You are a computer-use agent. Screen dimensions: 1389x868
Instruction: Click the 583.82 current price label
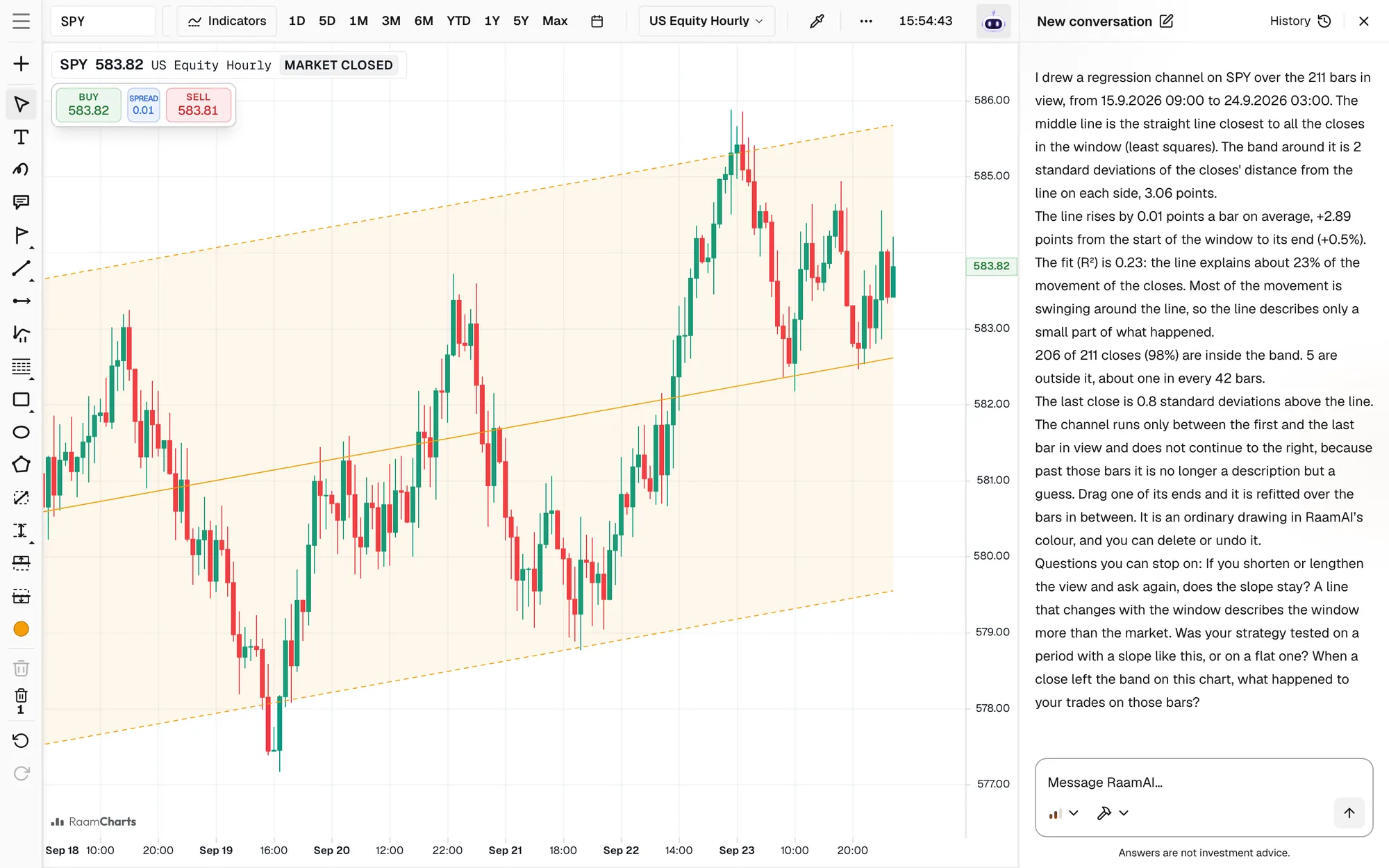point(992,266)
